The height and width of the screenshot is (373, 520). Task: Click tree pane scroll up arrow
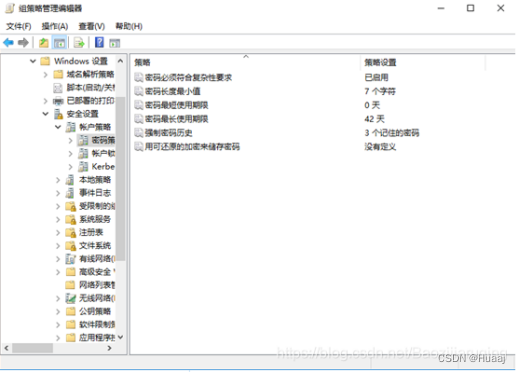[x=121, y=61]
